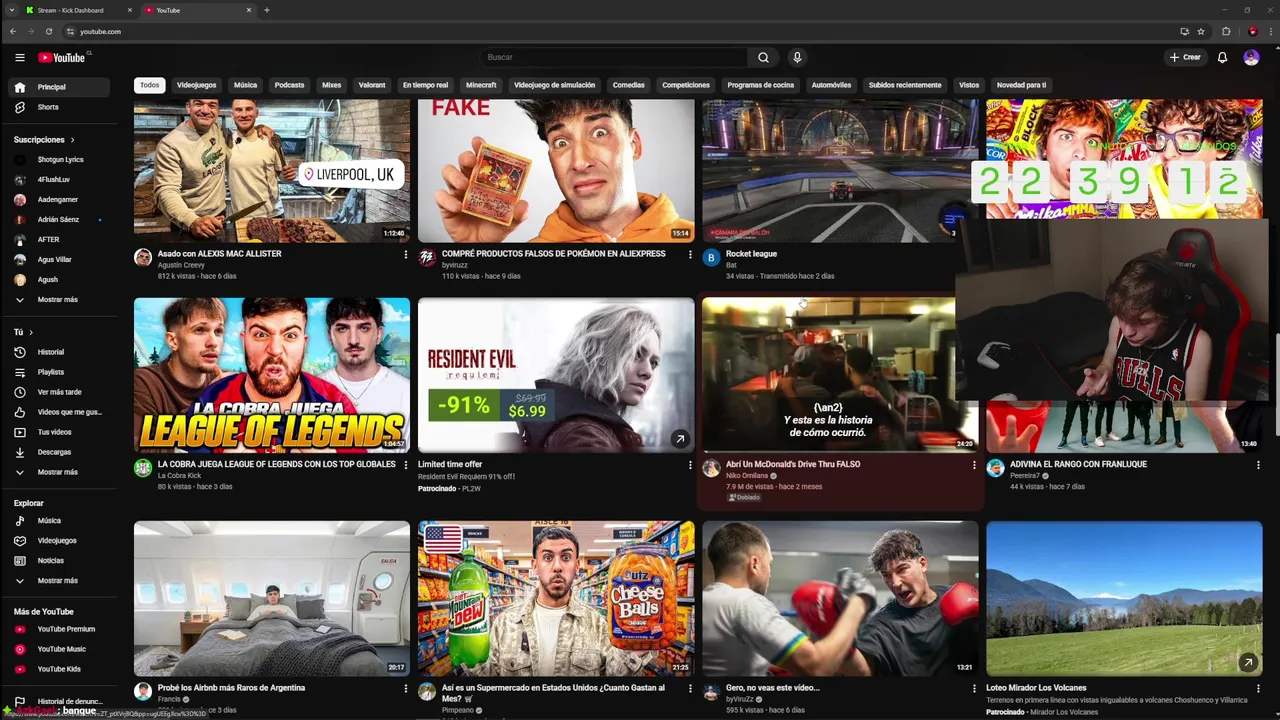The width and height of the screenshot is (1280, 720).
Task: Open more options for La Cobra League video
Action: coord(405,465)
